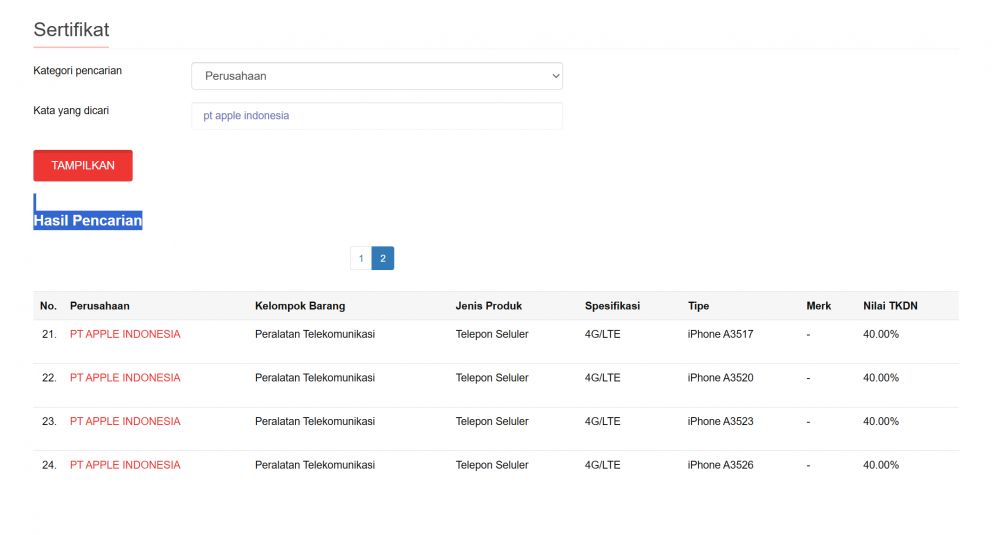Select the iPhone A3526 type cell

[720, 465]
